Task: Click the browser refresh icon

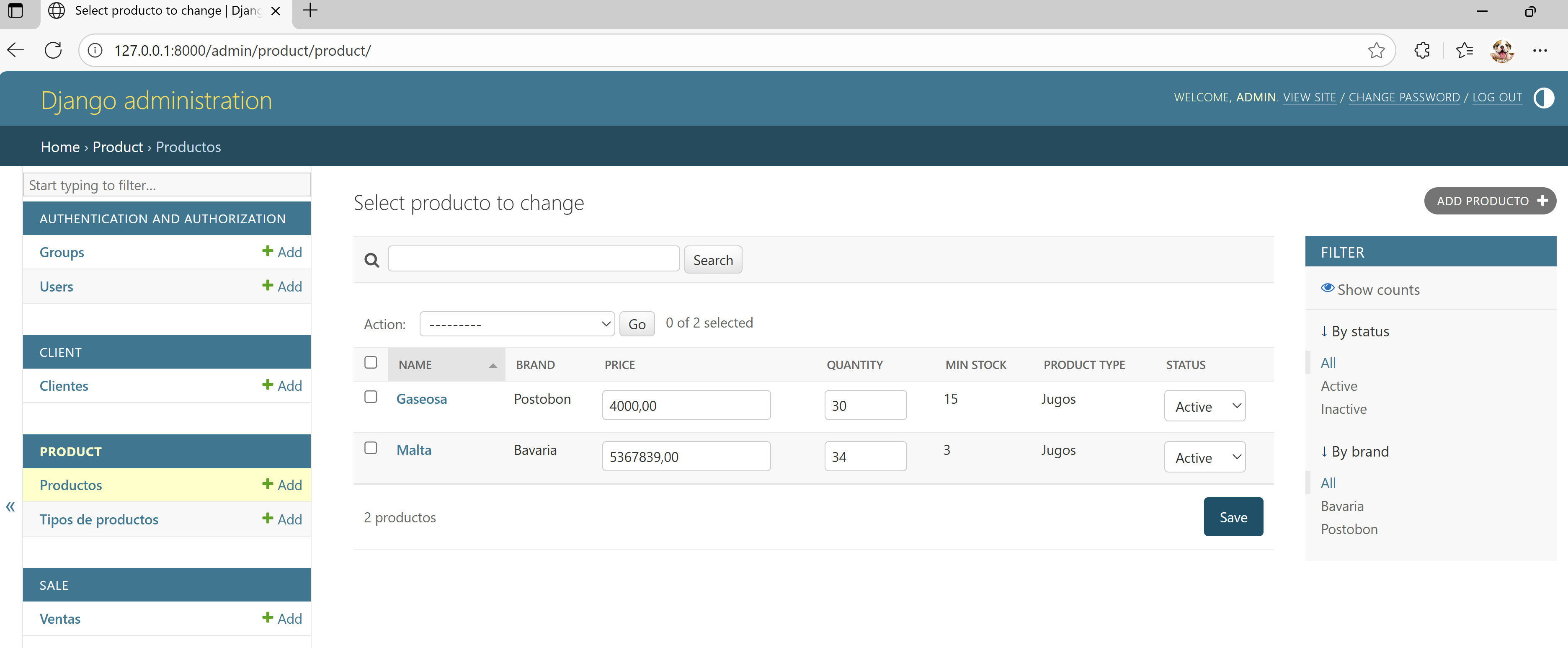Action: tap(54, 50)
